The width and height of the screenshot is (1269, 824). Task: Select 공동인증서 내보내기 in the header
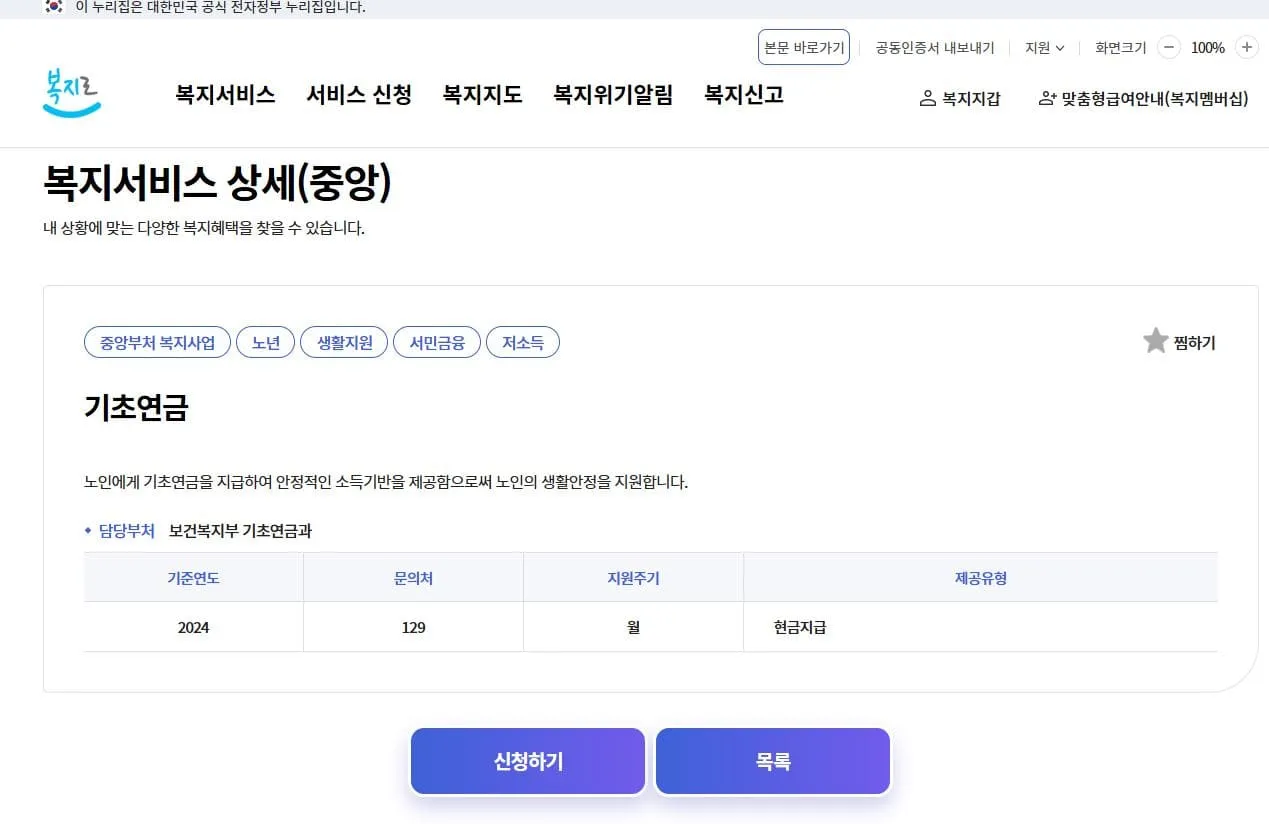click(x=933, y=47)
